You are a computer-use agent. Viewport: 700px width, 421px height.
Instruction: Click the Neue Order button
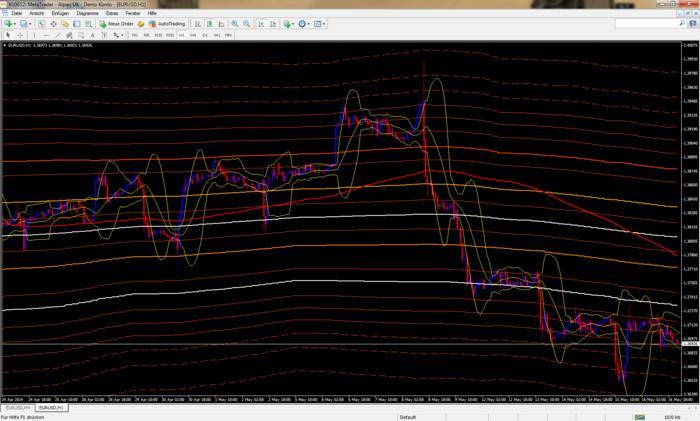click(117, 24)
